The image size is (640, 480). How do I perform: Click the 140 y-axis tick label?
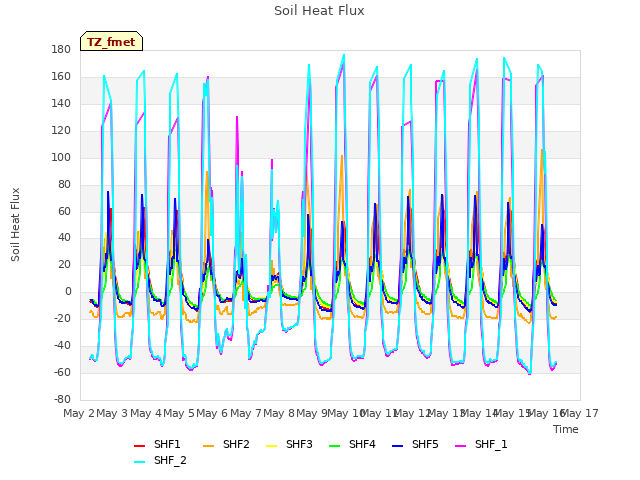point(61,103)
